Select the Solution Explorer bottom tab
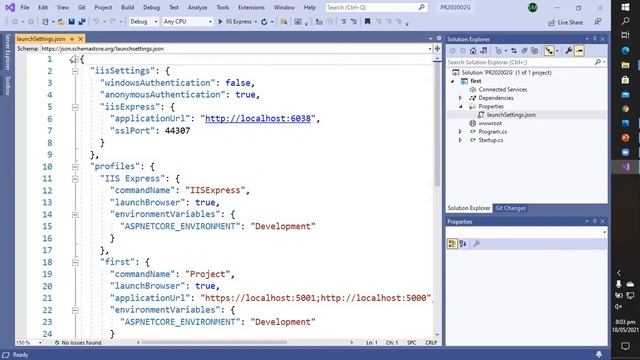 click(469, 208)
